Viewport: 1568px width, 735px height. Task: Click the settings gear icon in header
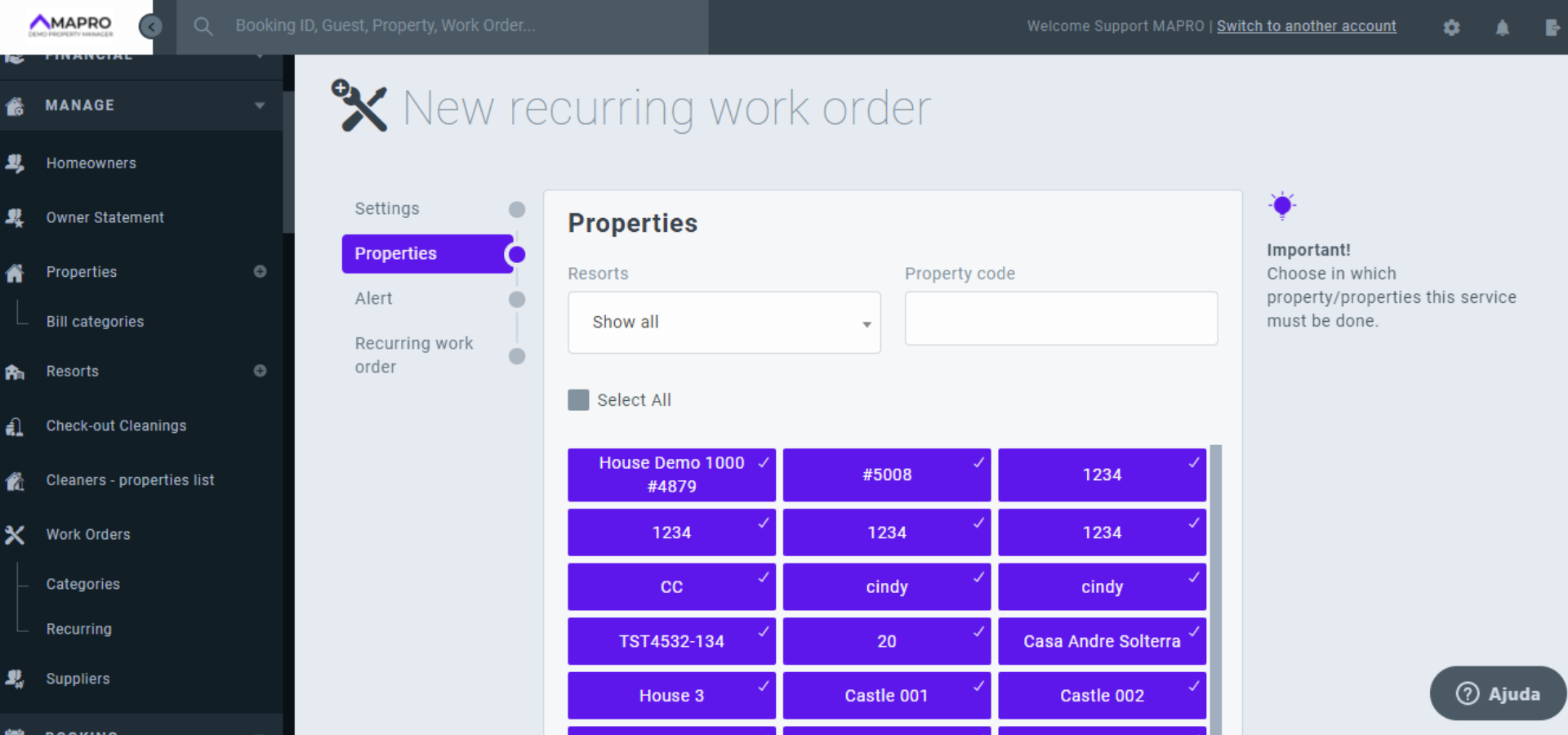(1451, 27)
